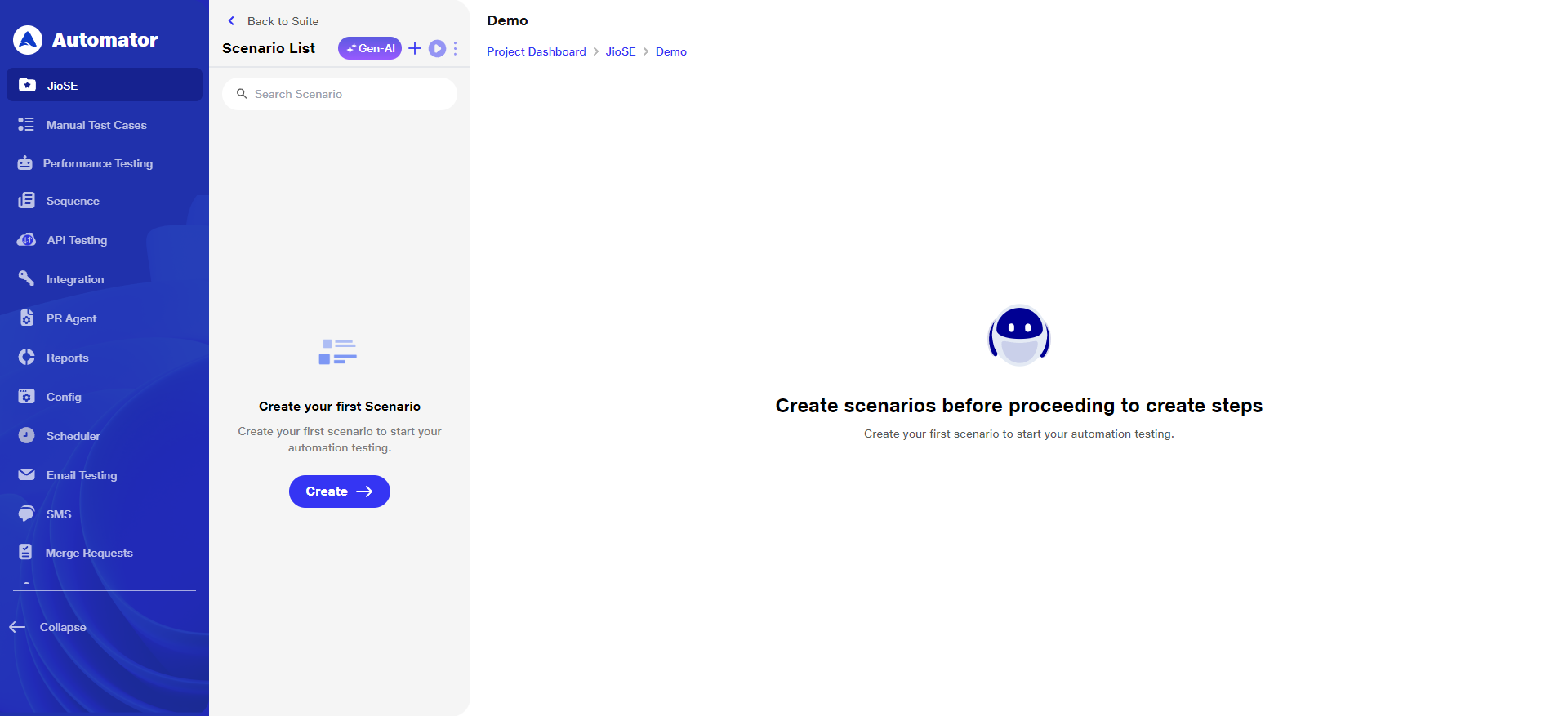Go back using Back to Suite arrow
Viewport: 1568px width, 716px height.
[x=231, y=21]
